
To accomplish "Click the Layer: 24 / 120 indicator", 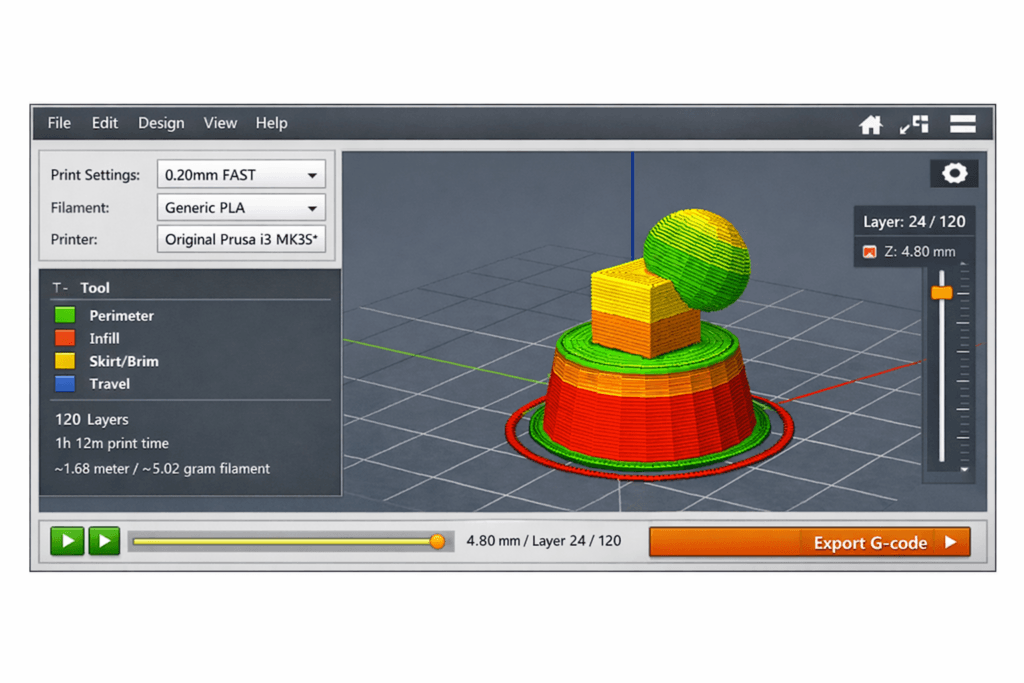I will [x=914, y=221].
